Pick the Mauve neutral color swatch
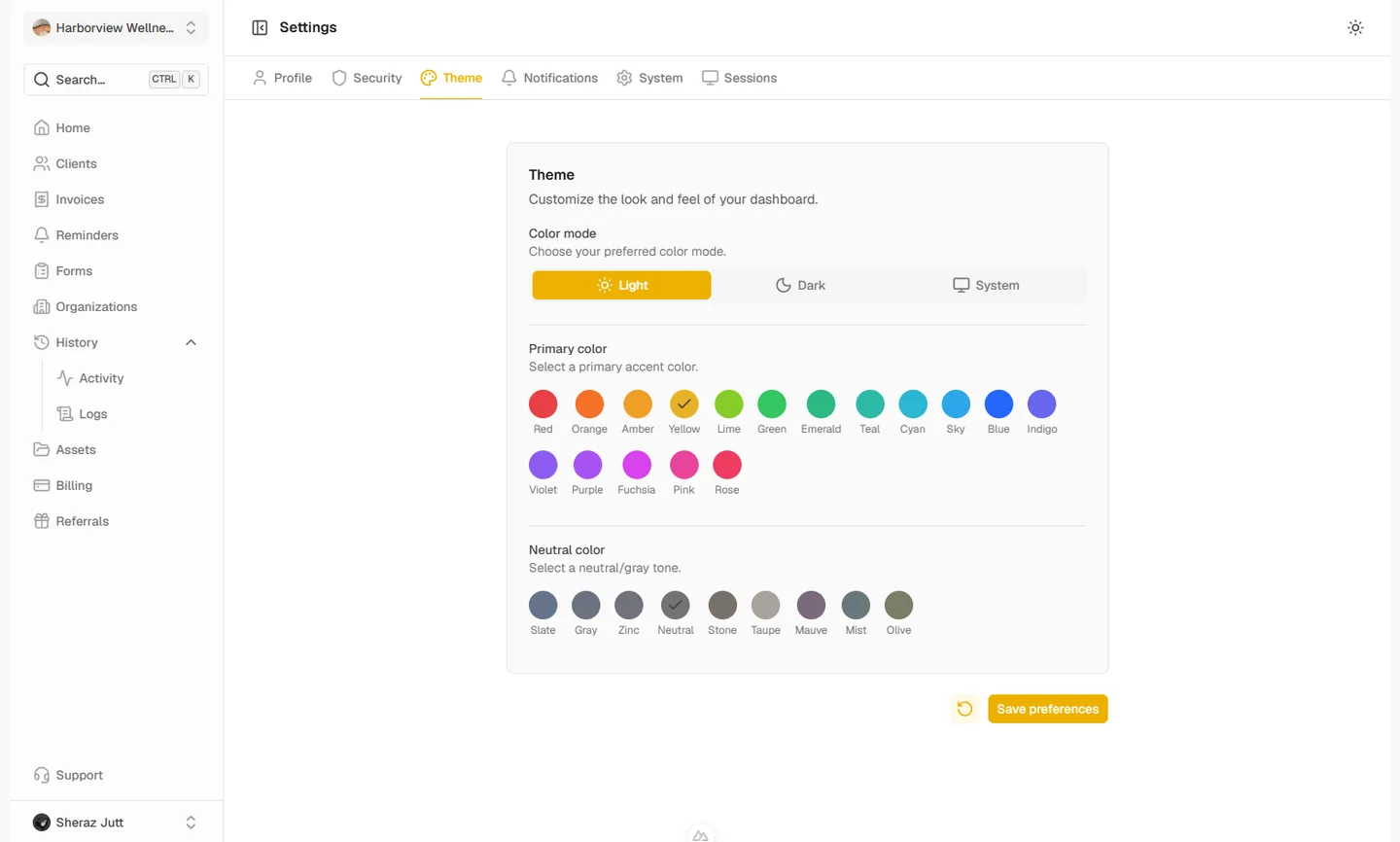1400x842 pixels. coord(811,605)
